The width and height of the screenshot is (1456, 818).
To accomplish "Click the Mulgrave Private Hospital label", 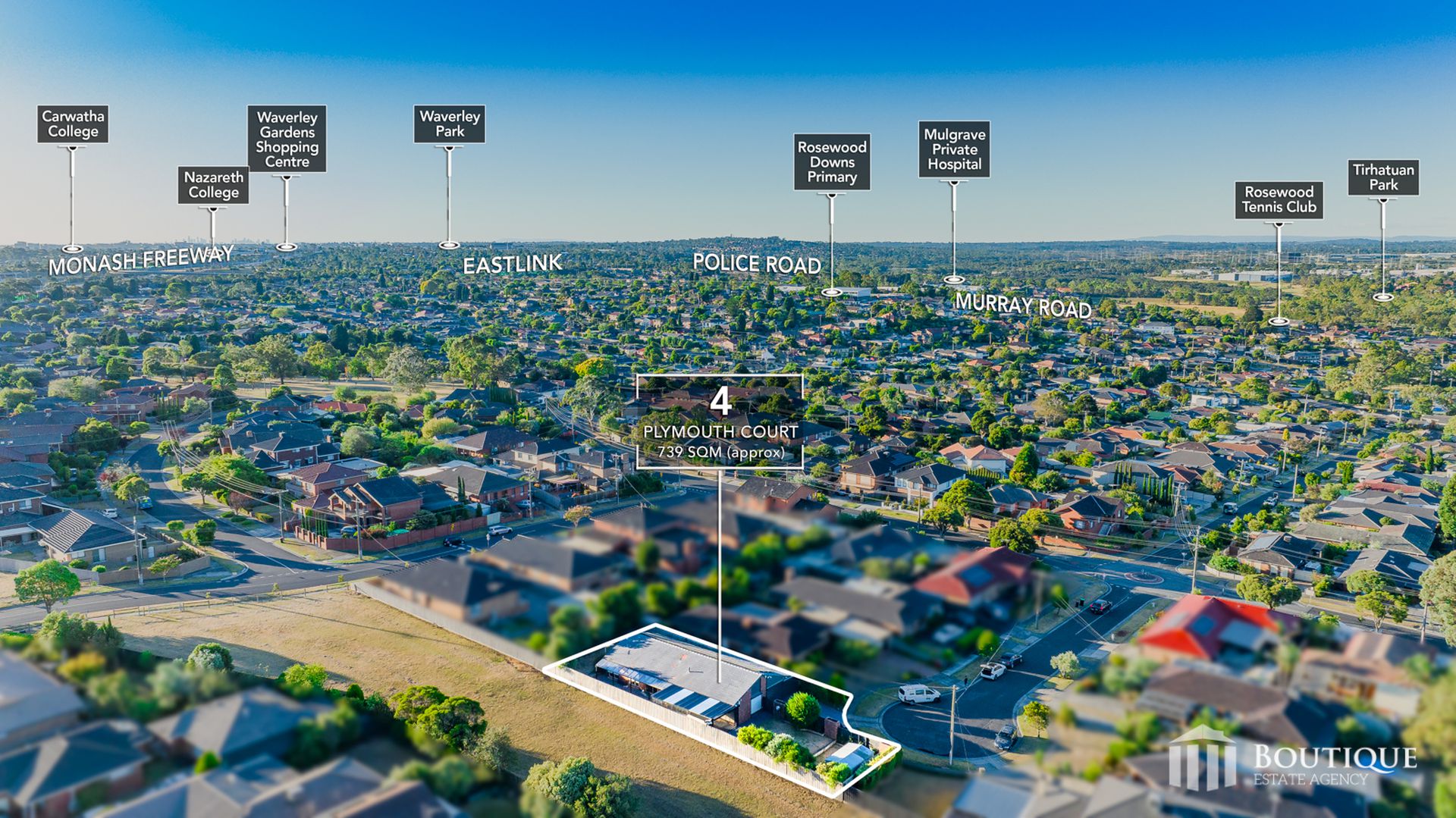I will coord(954,149).
